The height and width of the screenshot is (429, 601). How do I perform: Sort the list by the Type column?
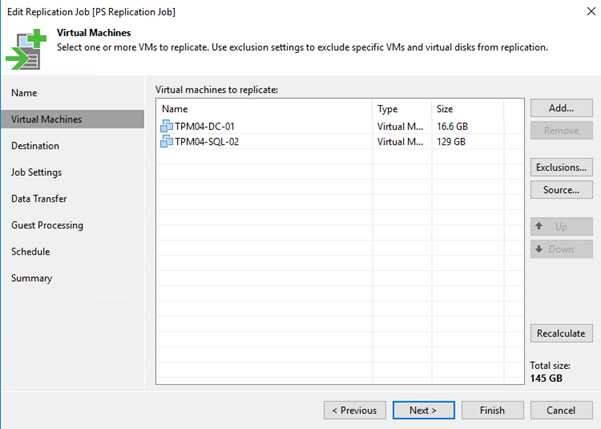(x=402, y=109)
